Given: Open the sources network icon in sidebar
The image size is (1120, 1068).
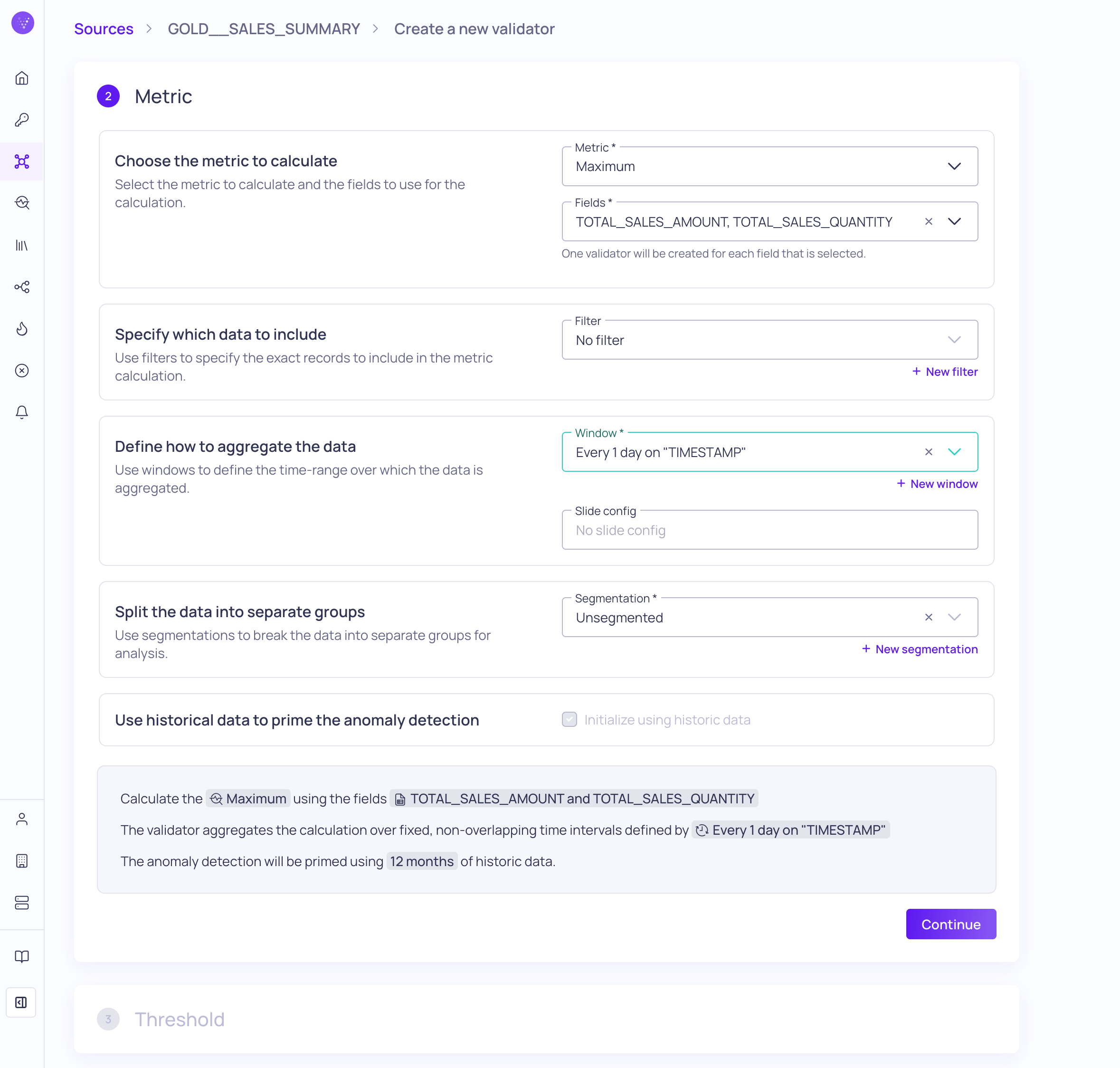Looking at the screenshot, I should [22, 162].
